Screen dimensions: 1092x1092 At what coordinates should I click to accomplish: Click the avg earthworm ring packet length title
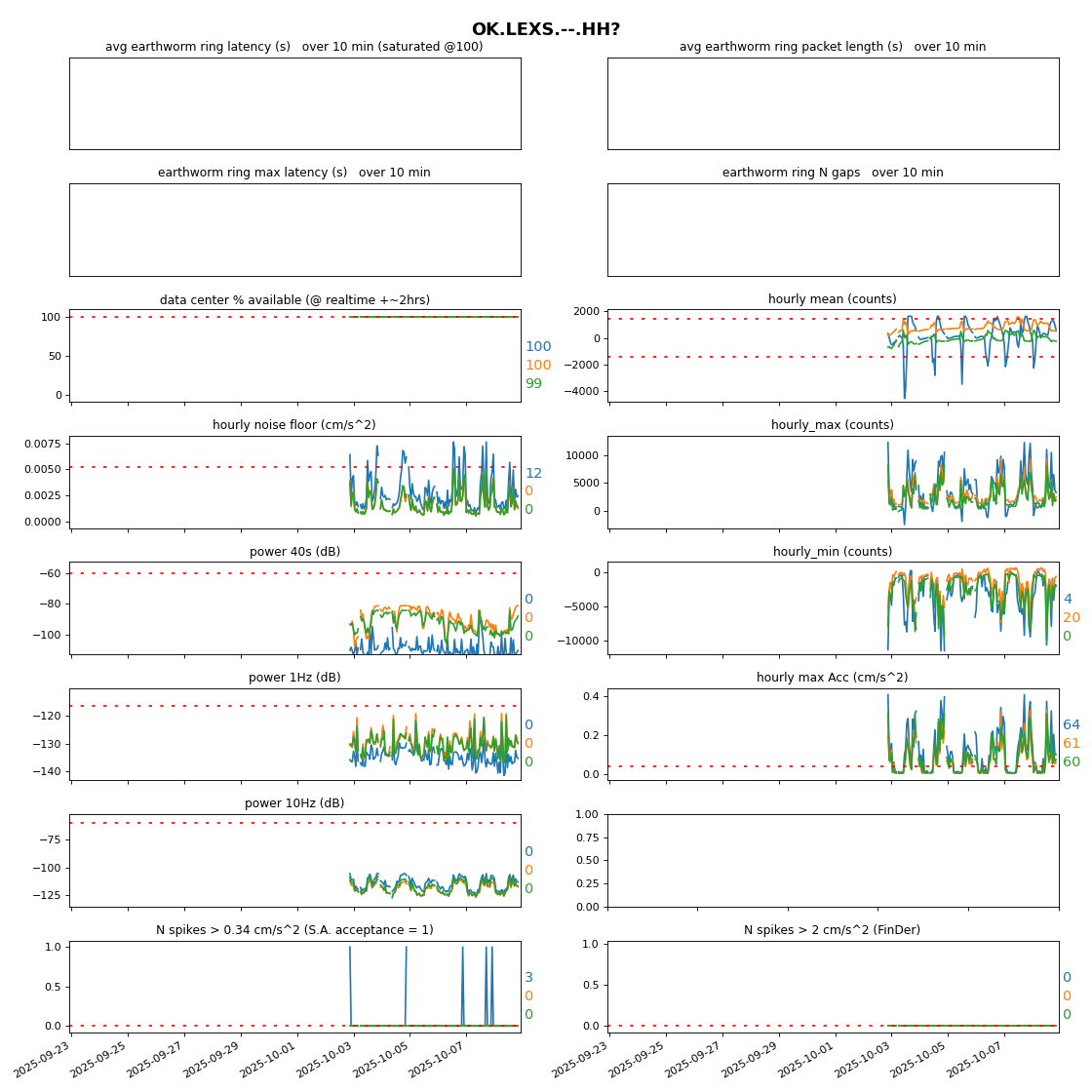[832, 47]
